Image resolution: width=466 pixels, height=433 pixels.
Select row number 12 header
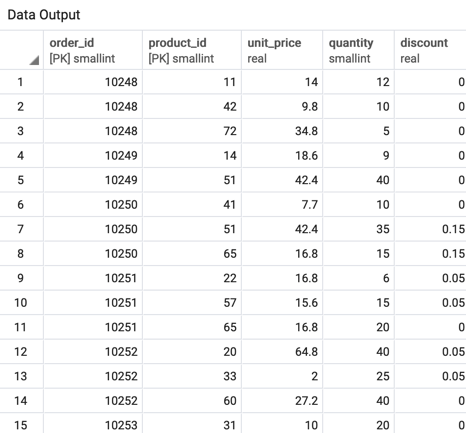pyautogui.click(x=21, y=352)
